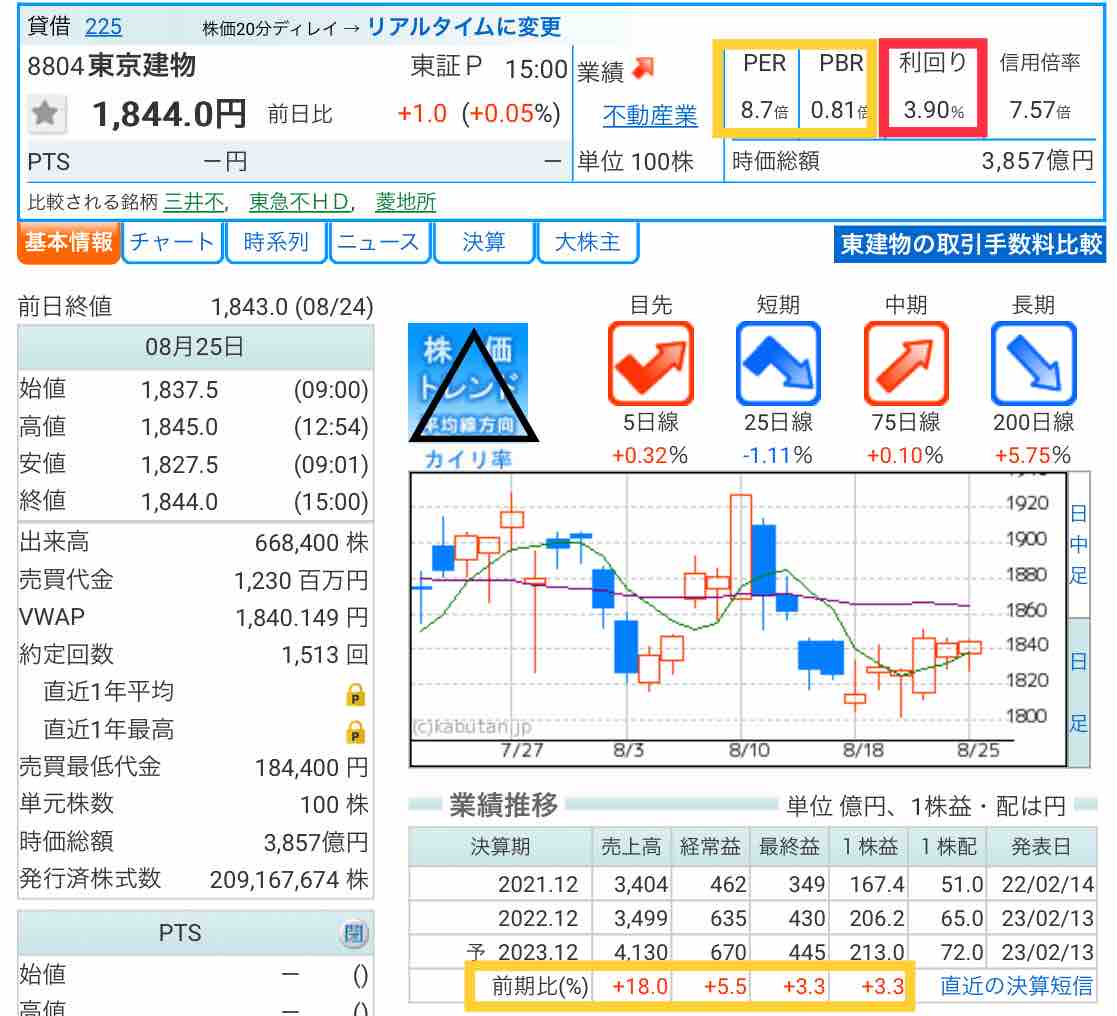Select the 日足 chart tab
The width and height of the screenshot is (1117, 1016).
[x=1079, y=693]
